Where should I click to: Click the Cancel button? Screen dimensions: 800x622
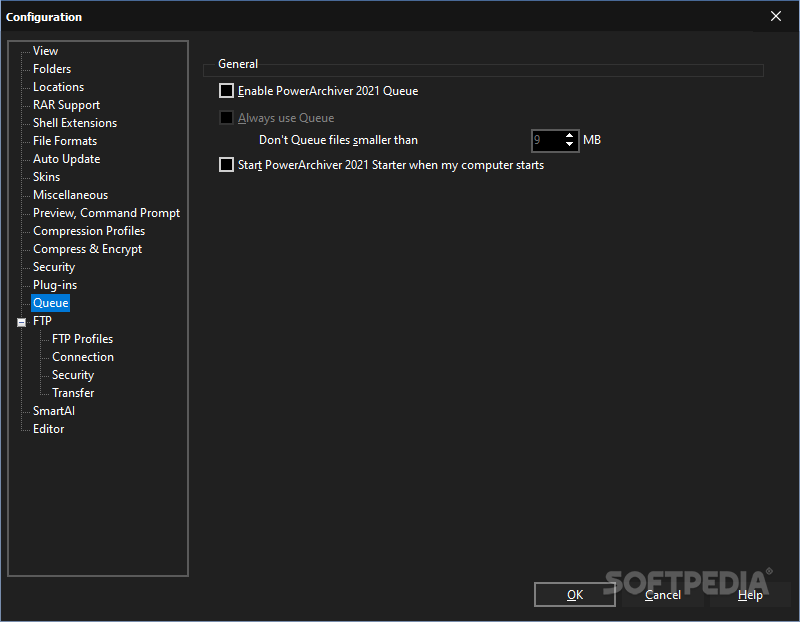(662, 595)
